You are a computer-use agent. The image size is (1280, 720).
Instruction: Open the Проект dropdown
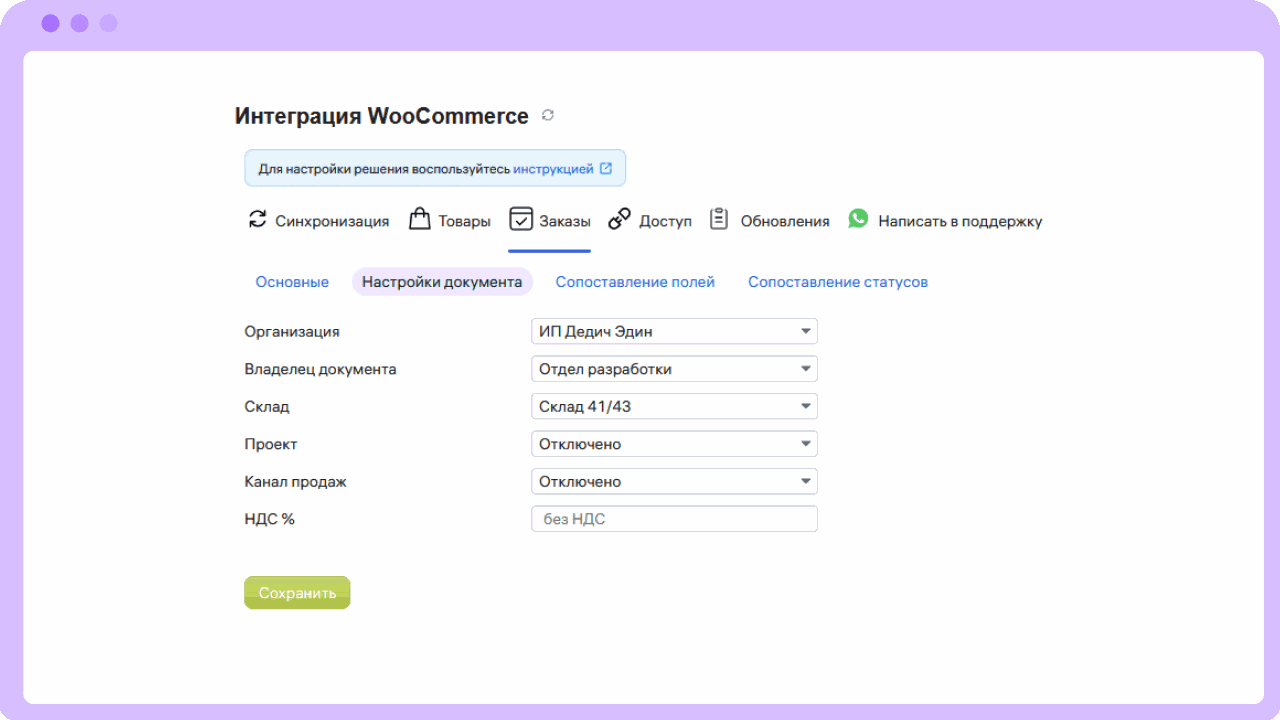tap(674, 444)
